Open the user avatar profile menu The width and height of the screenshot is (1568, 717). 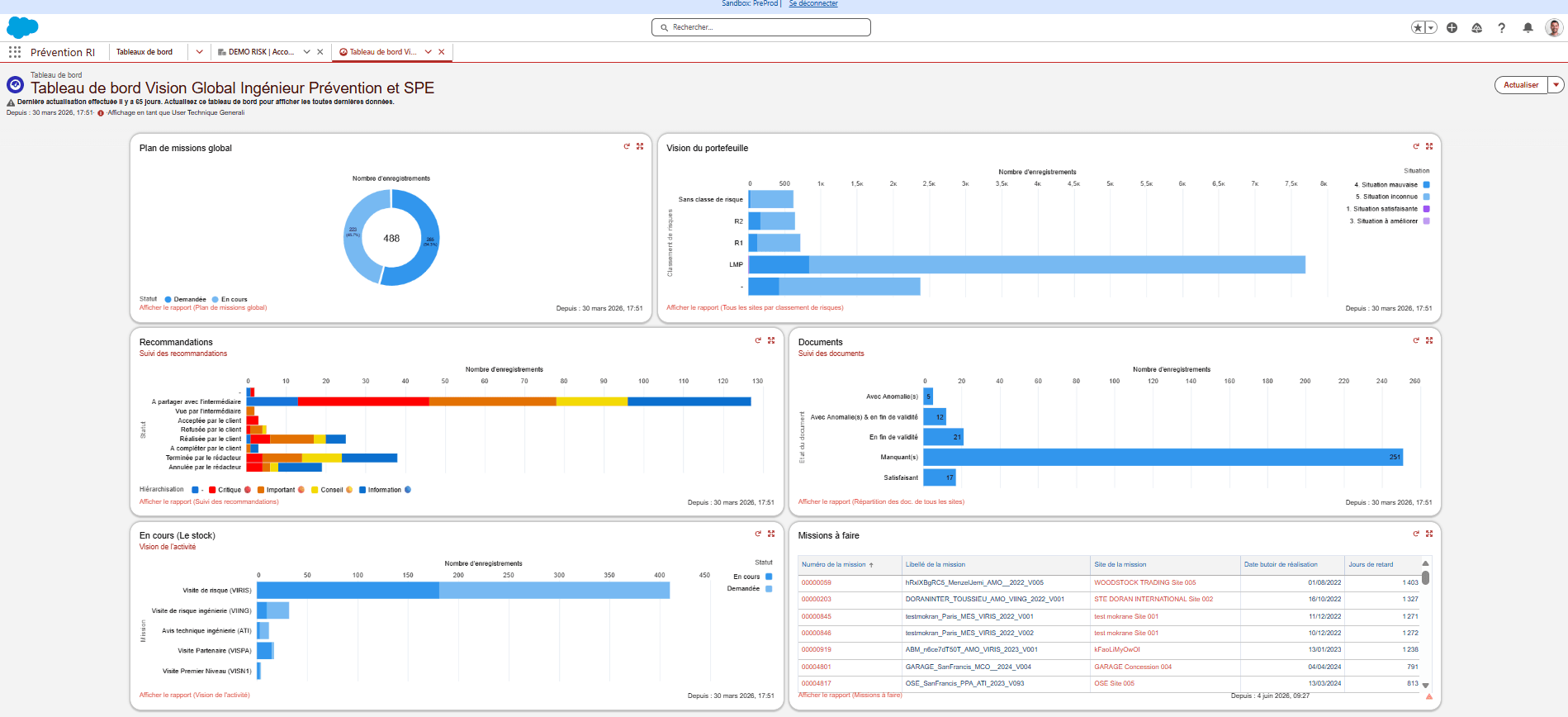(x=1554, y=28)
